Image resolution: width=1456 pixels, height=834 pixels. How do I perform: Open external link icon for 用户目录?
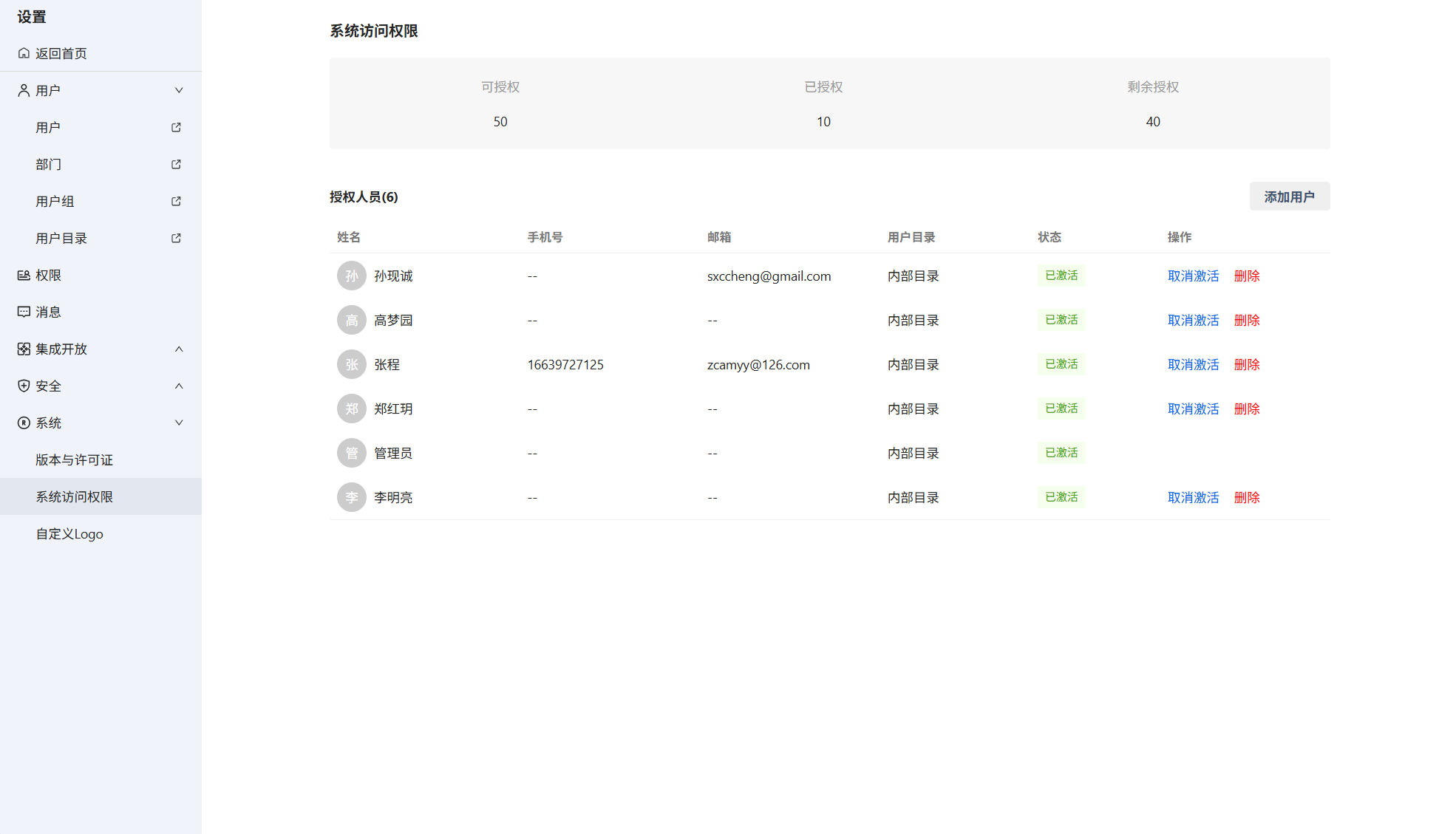coord(176,238)
